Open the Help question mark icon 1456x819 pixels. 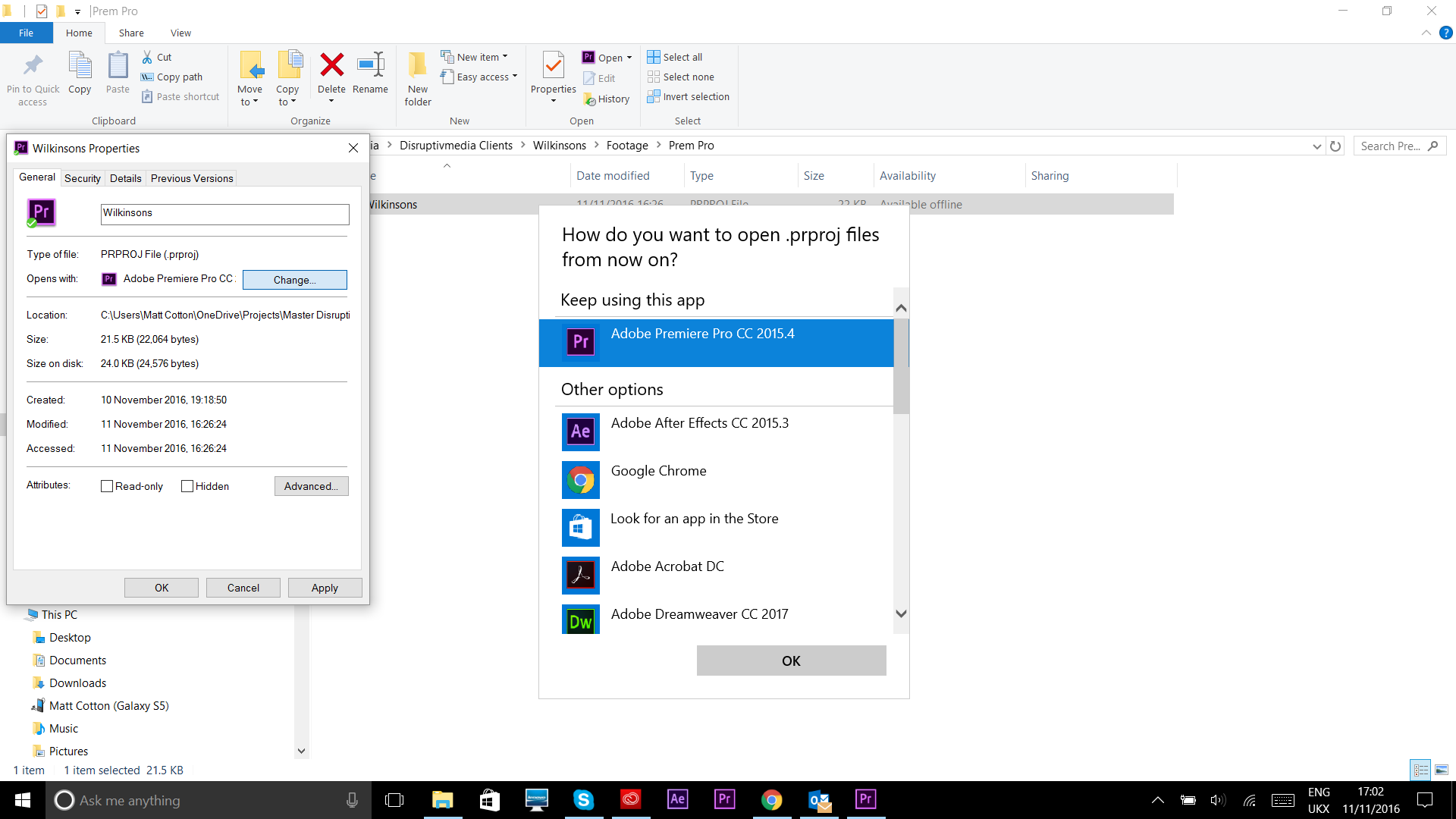1446,33
